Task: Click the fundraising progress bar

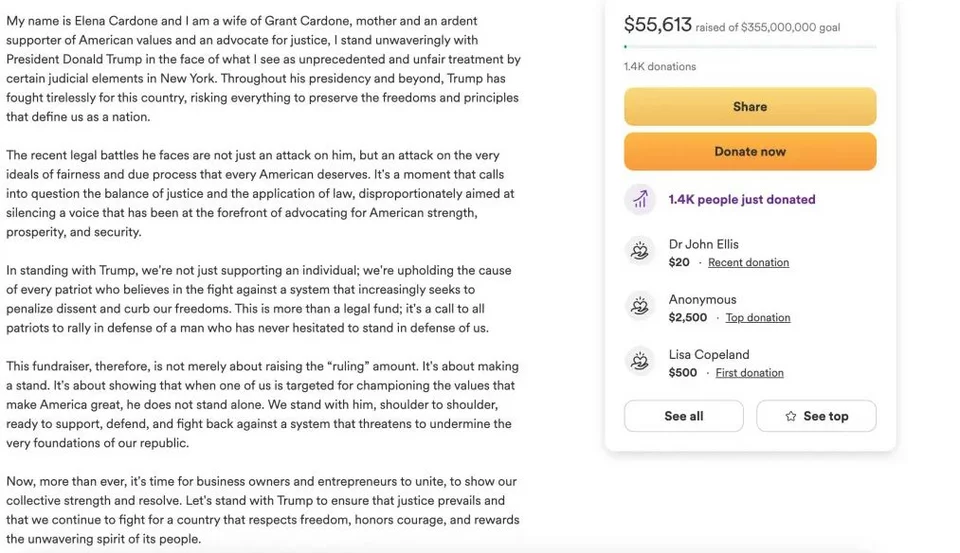Action: coord(750,47)
